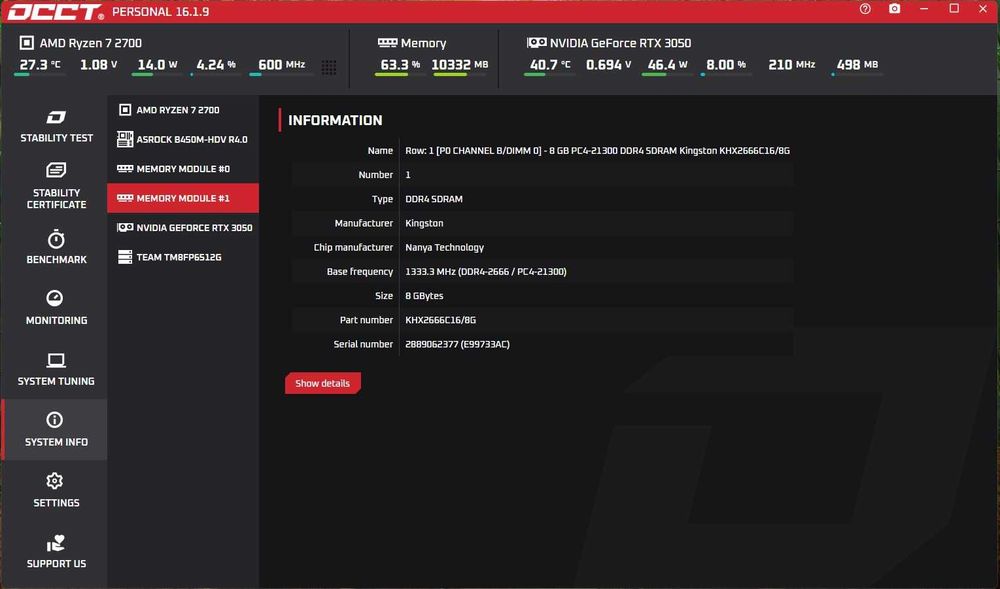Click the CPU chip icon beside AMD Ryzen 7 2700 header
This screenshot has height=589, width=1000.
[27, 43]
